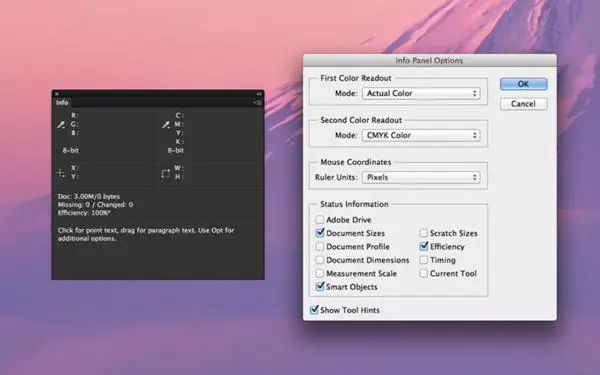Screen dimensions: 600x375
Task: Click the Cancel button
Action: click(523, 104)
